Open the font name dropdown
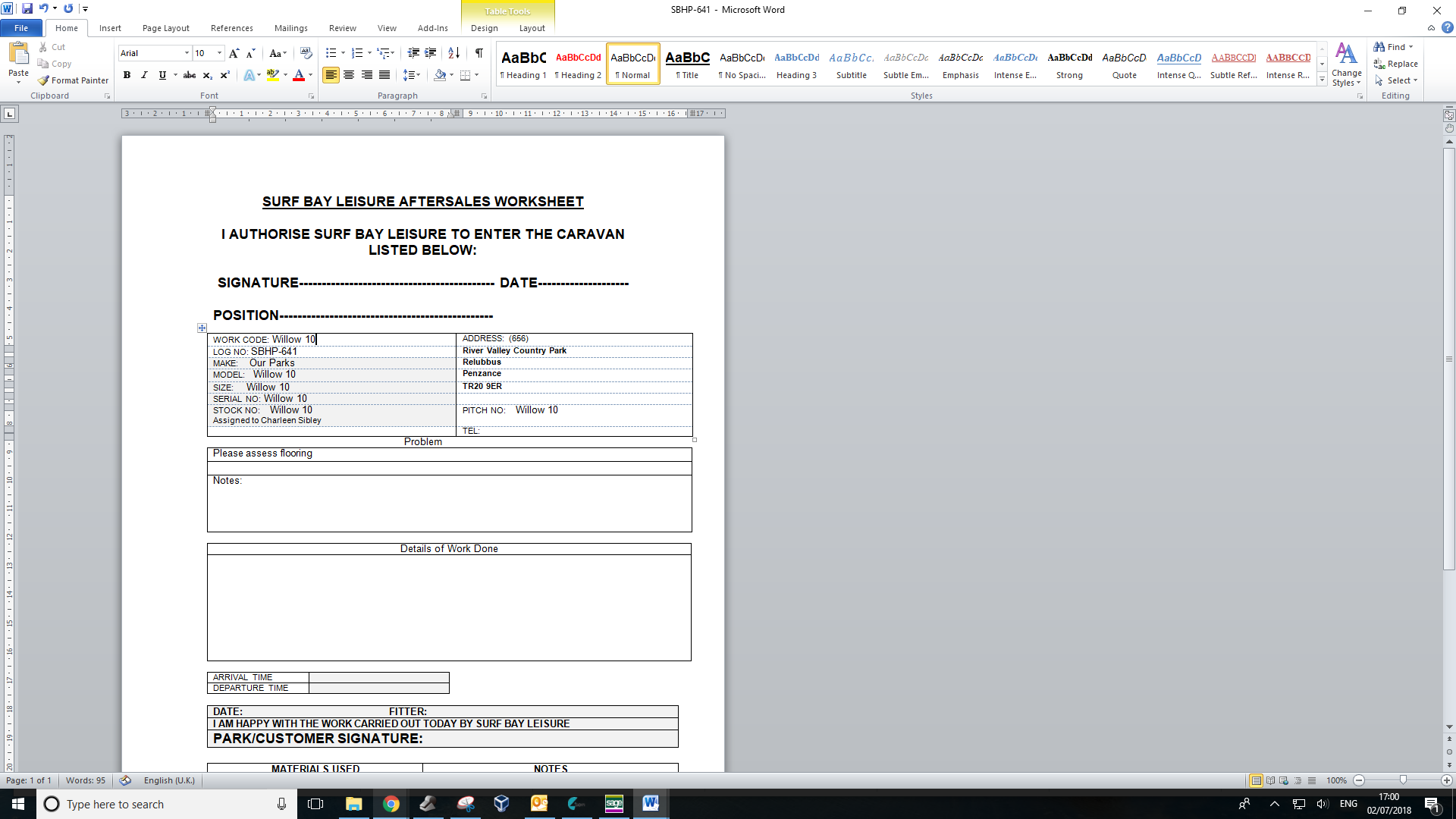Viewport: 1456px width, 819px height. (x=187, y=53)
